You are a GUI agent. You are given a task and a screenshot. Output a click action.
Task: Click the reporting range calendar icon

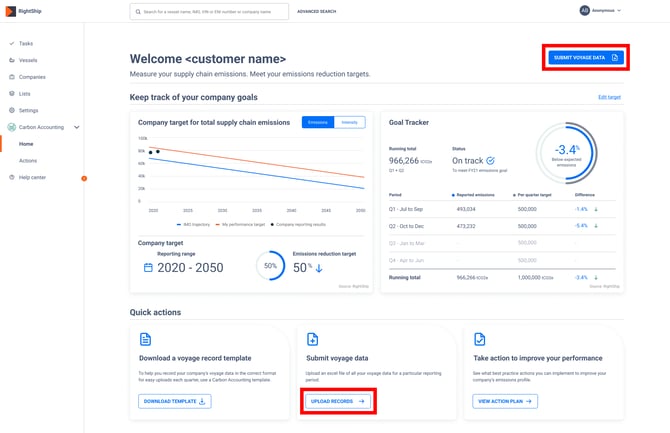coord(148,267)
